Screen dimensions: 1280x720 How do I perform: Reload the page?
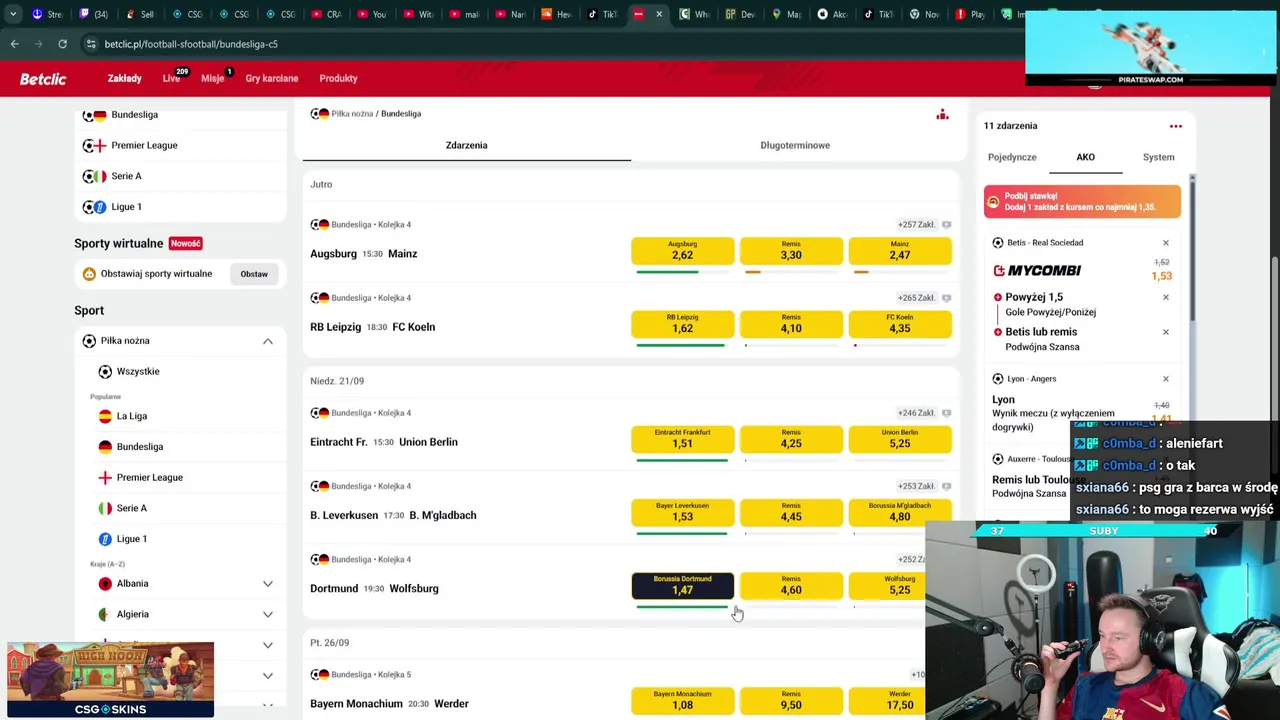tap(62, 44)
